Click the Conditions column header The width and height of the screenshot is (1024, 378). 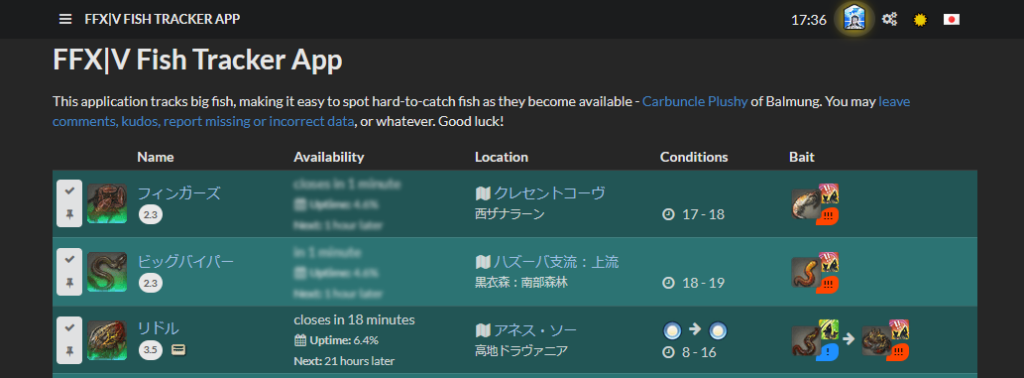tap(694, 157)
